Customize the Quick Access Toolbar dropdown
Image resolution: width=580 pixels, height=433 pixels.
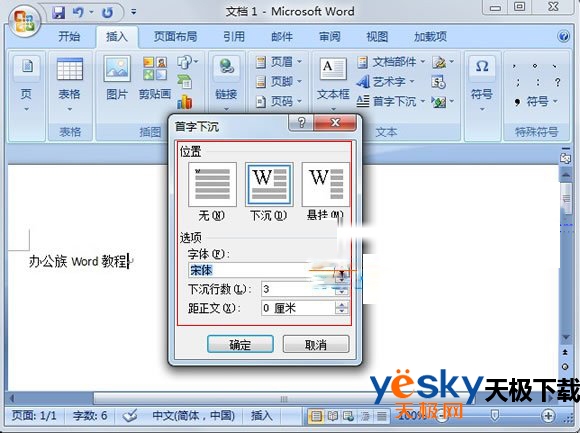133,12
